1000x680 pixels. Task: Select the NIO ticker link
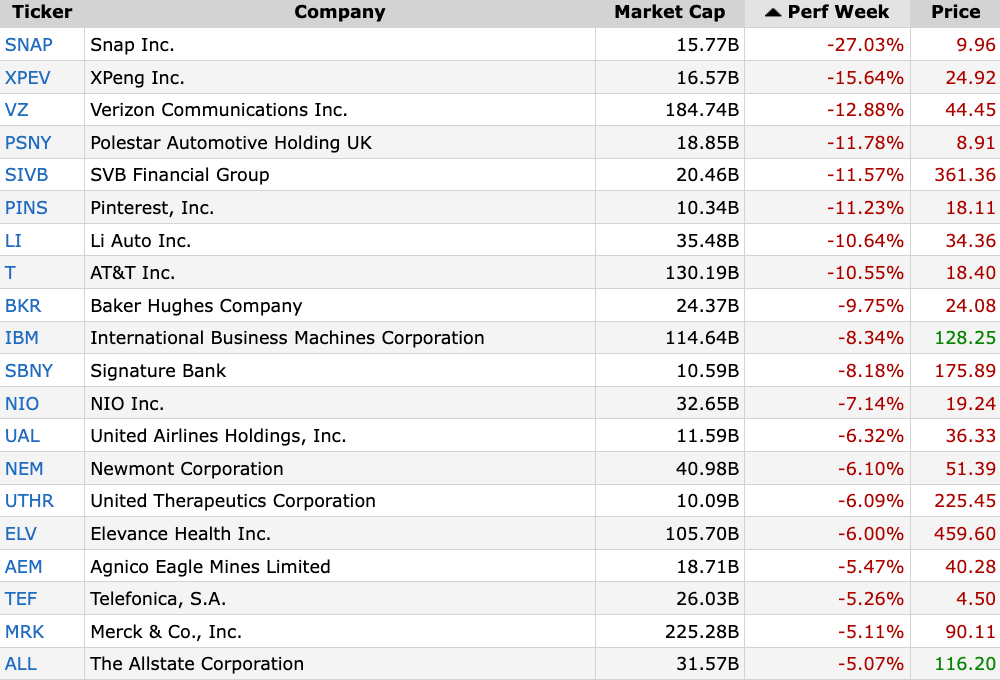[x=22, y=404]
